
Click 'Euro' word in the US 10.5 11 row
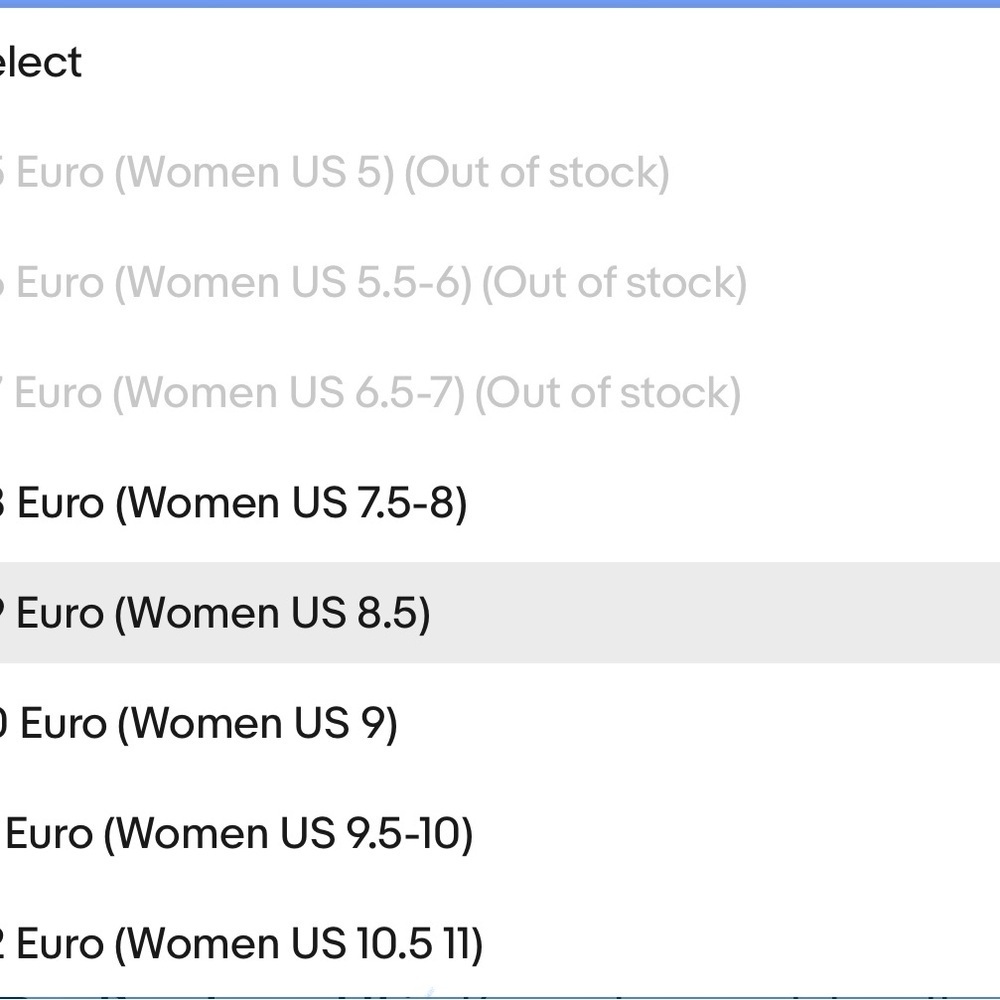(x=60, y=945)
